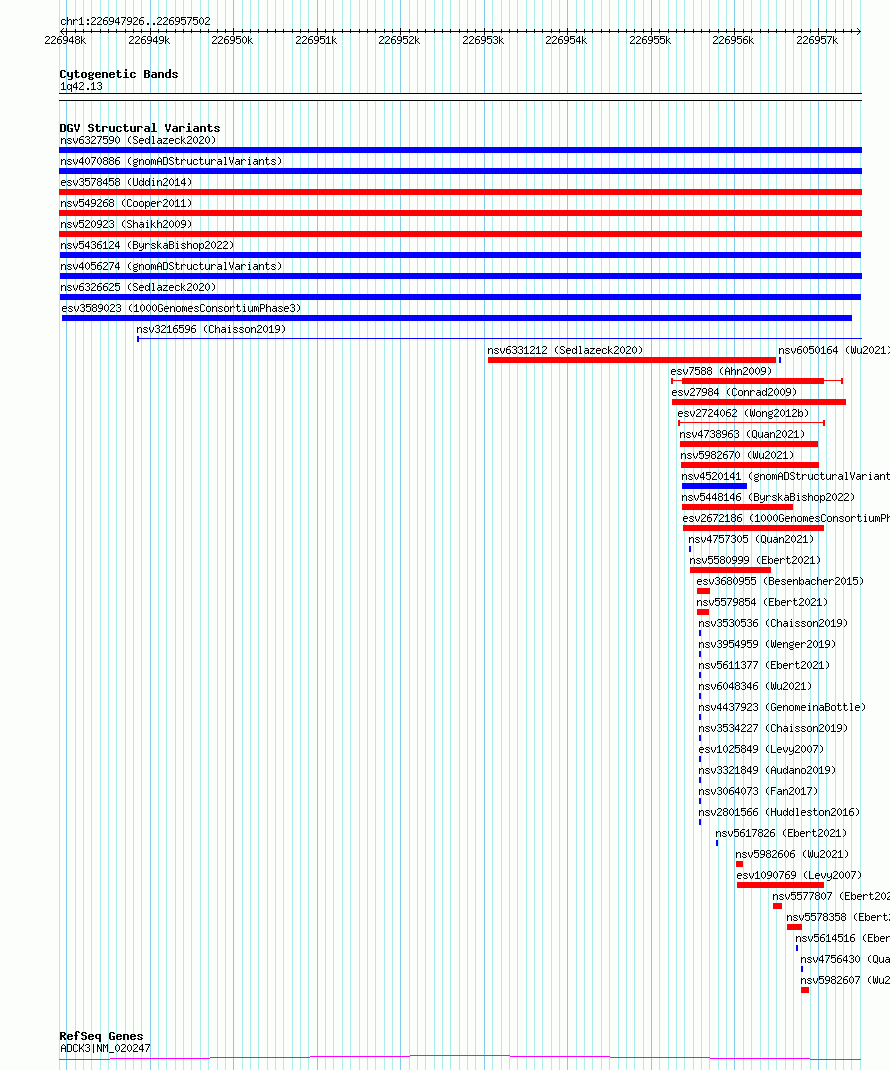This screenshot has height=1070, width=890.
Task: Select nsv2801566 (Huddleston2016) label
Action: pos(779,813)
